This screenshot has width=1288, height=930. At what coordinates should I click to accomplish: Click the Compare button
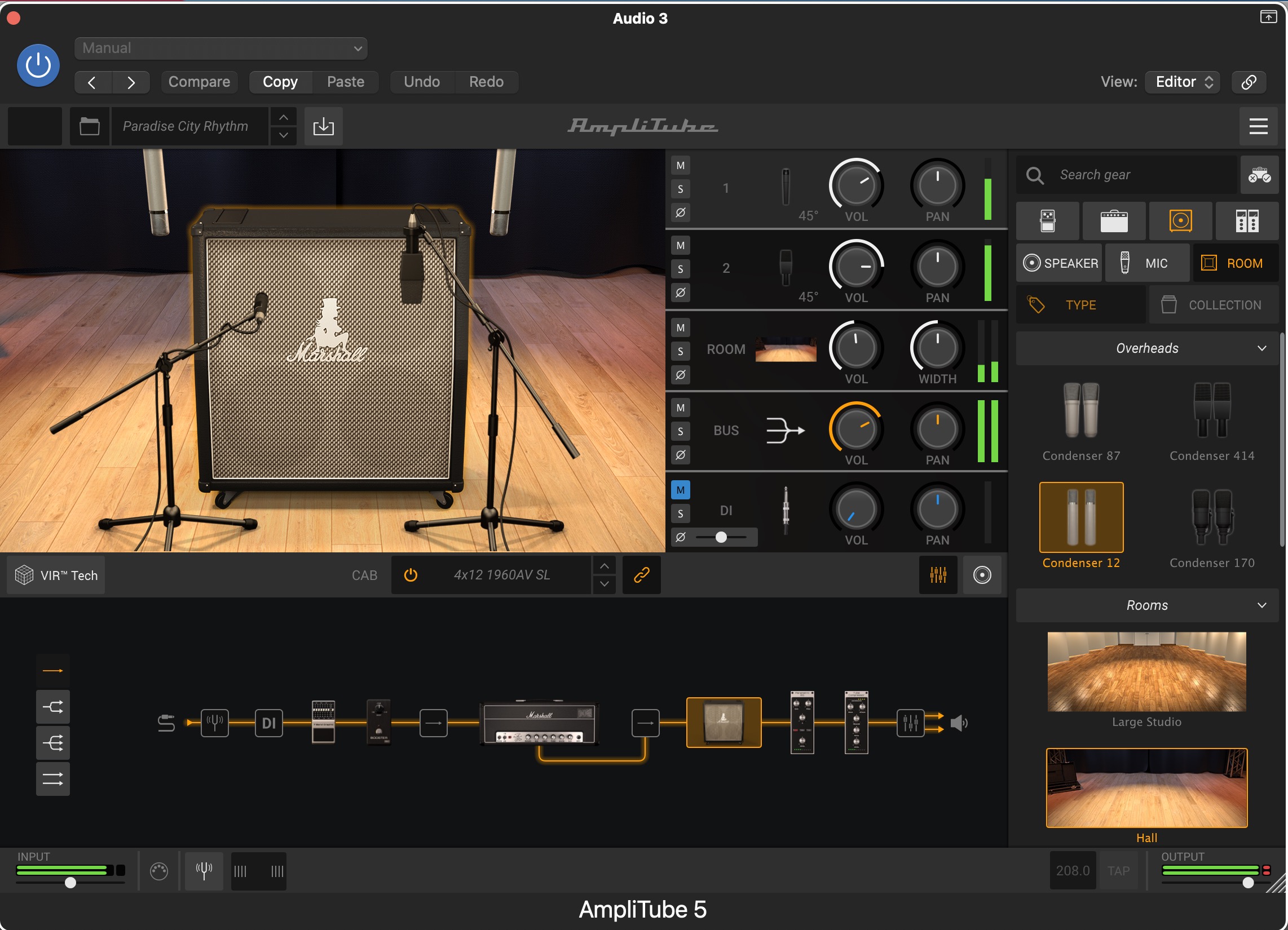pyautogui.click(x=199, y=82)
